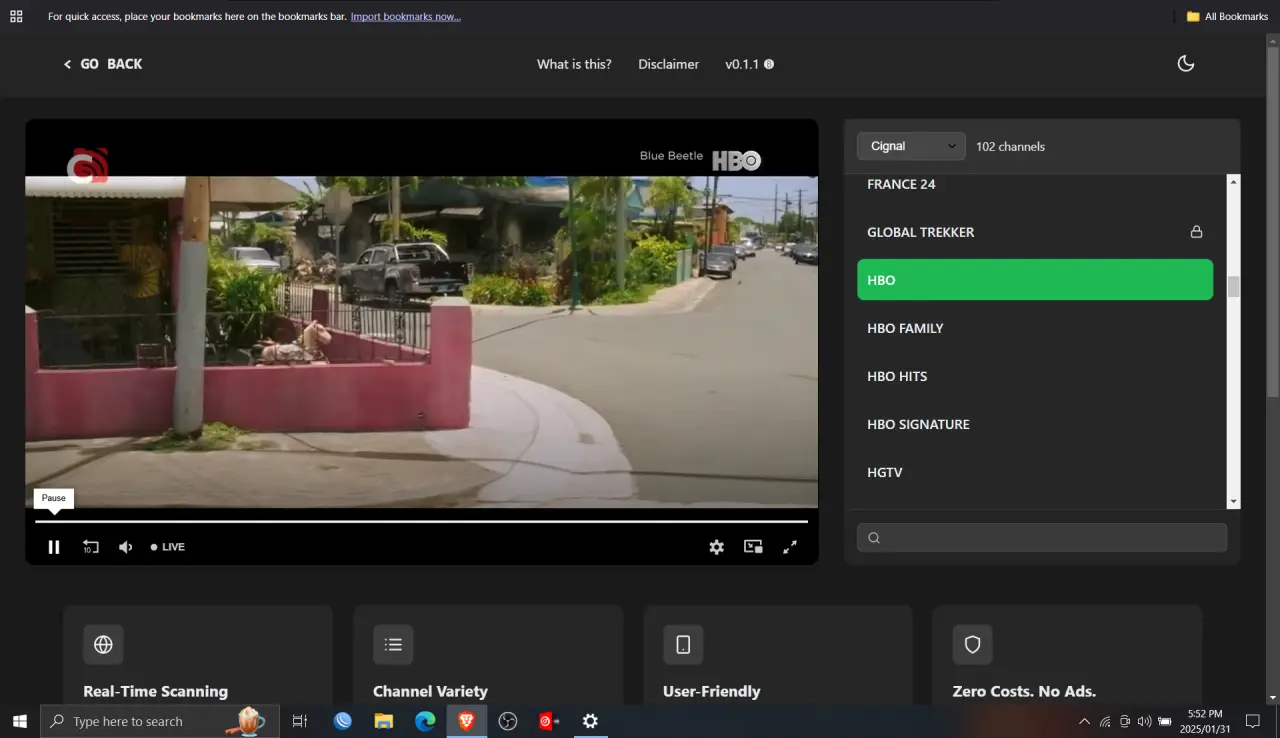The image size is (1280, 738).
Task: Choose the locked GLOBAL TREKKER channel
Action: tap(1035, 232)
